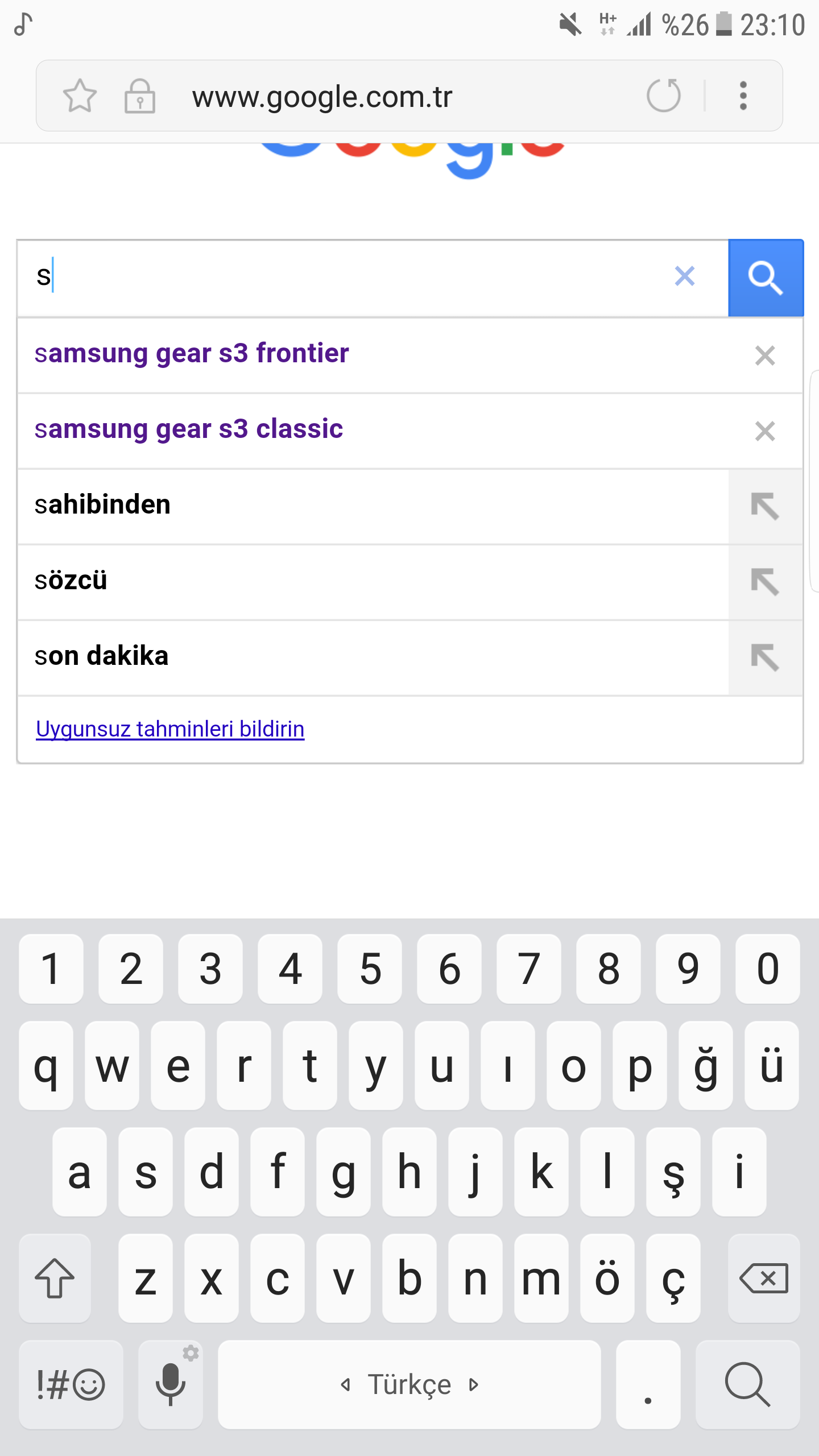Tap the microphone voice input key
Viewport: 819px width, 1456px height.
(171, 1384)
